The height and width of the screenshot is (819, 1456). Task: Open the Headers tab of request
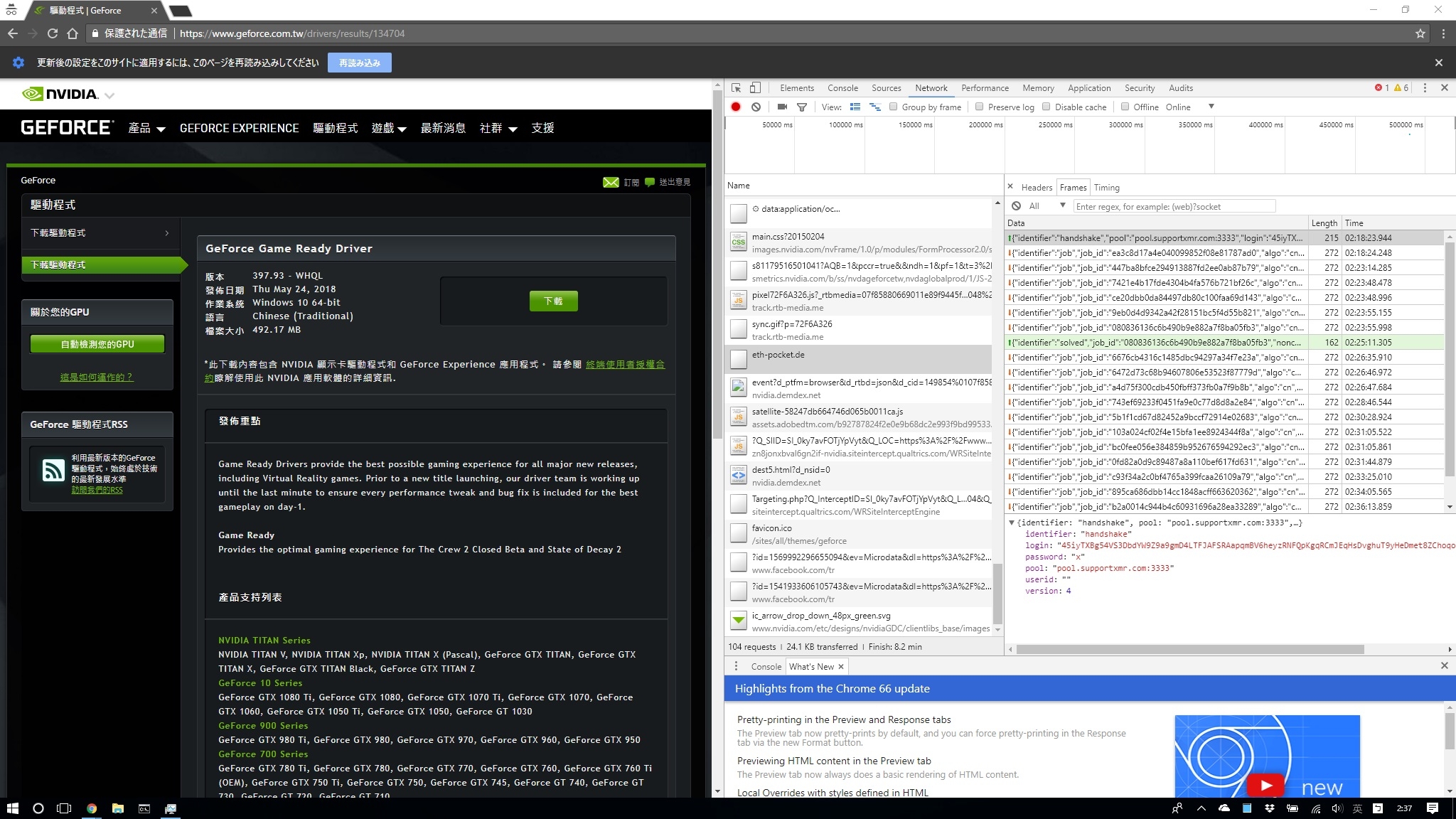click(1037, 188)
